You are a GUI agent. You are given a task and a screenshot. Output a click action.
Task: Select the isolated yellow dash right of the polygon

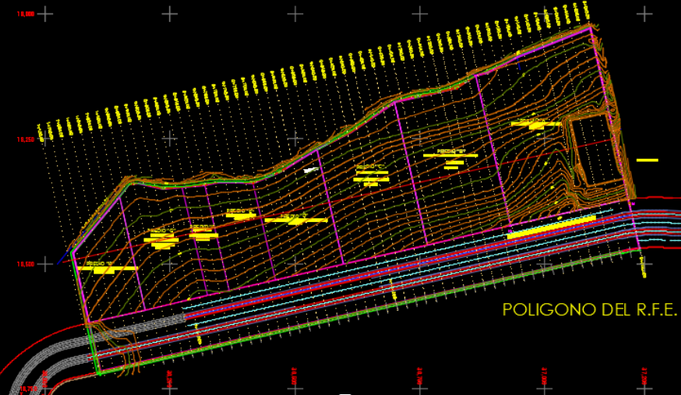pyautogui.click(x=647, y=160)
